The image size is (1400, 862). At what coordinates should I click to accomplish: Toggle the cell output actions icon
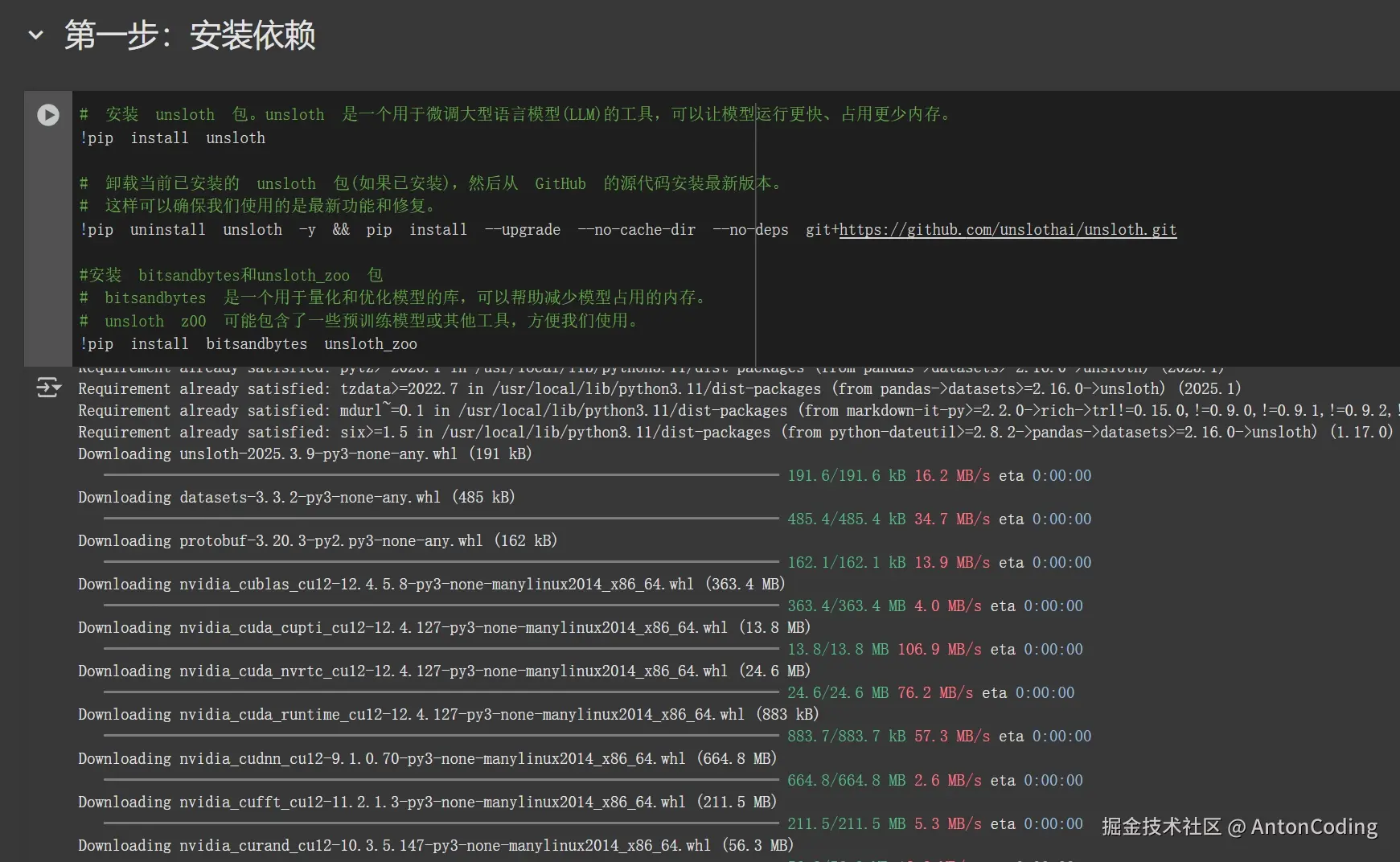coord(48,388)
